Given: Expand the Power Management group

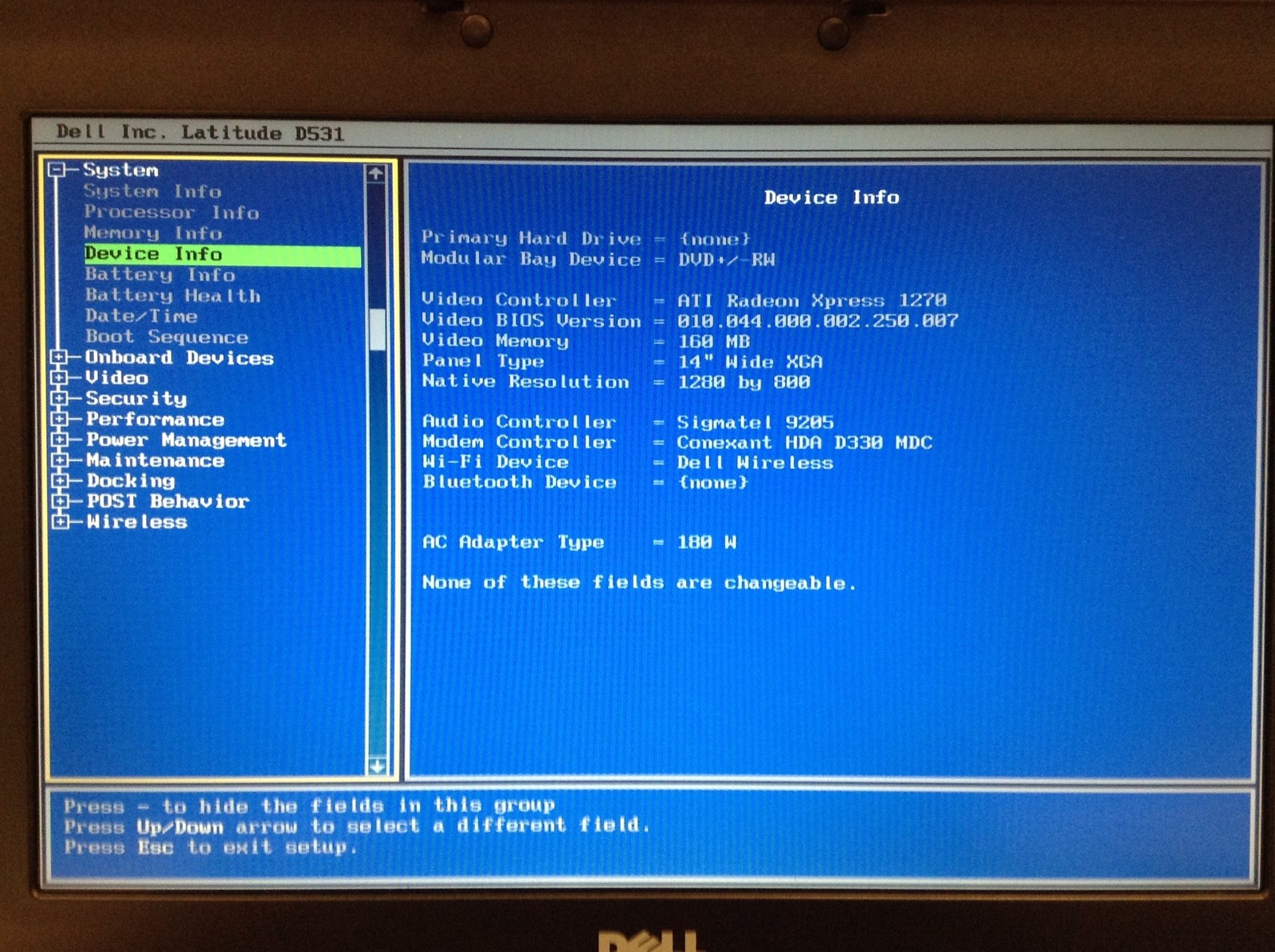Looking at the screenshot, I should tap(59, 440).
